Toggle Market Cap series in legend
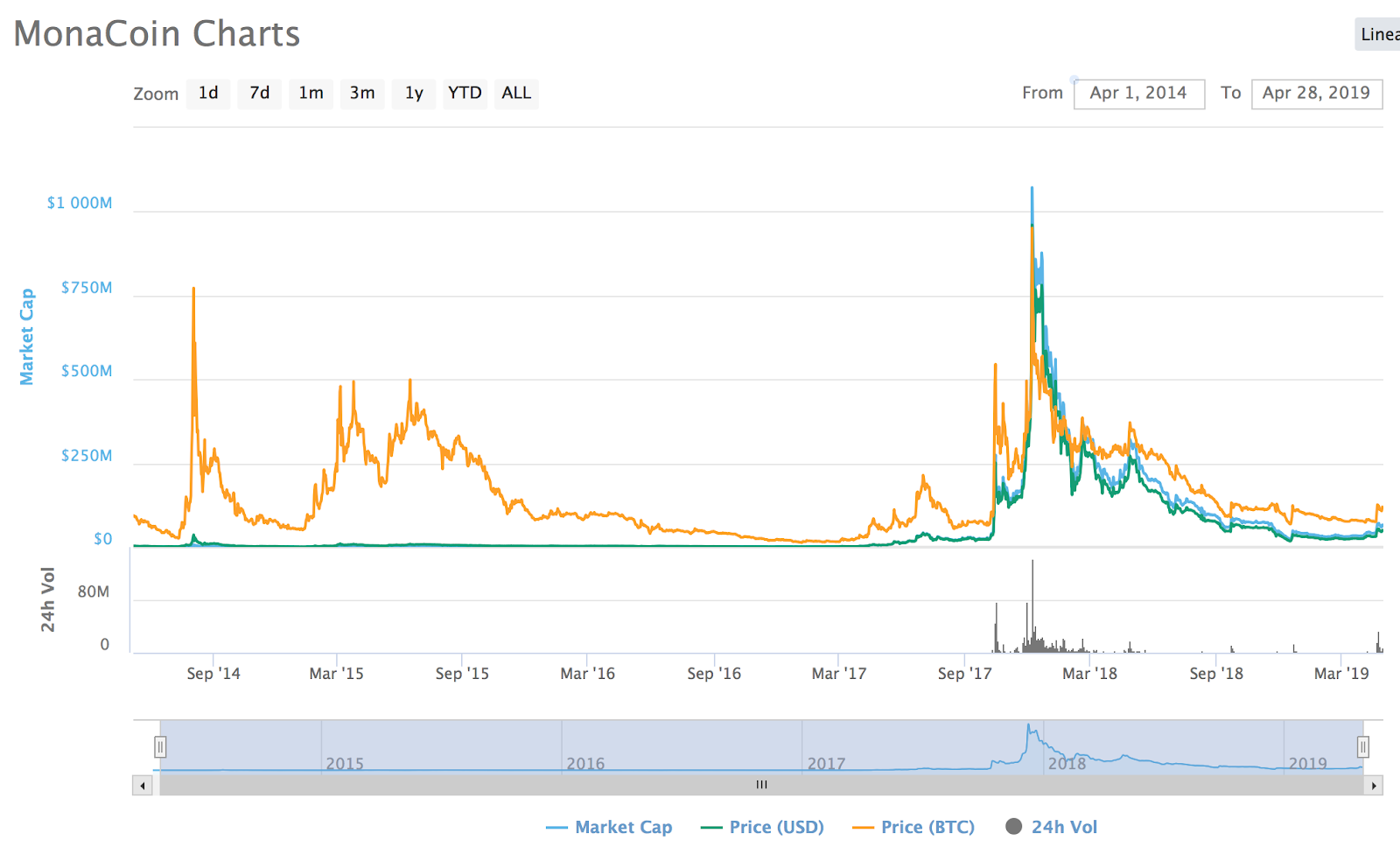This screenshot has height=854, width=1400. click(x=609, y=827)
